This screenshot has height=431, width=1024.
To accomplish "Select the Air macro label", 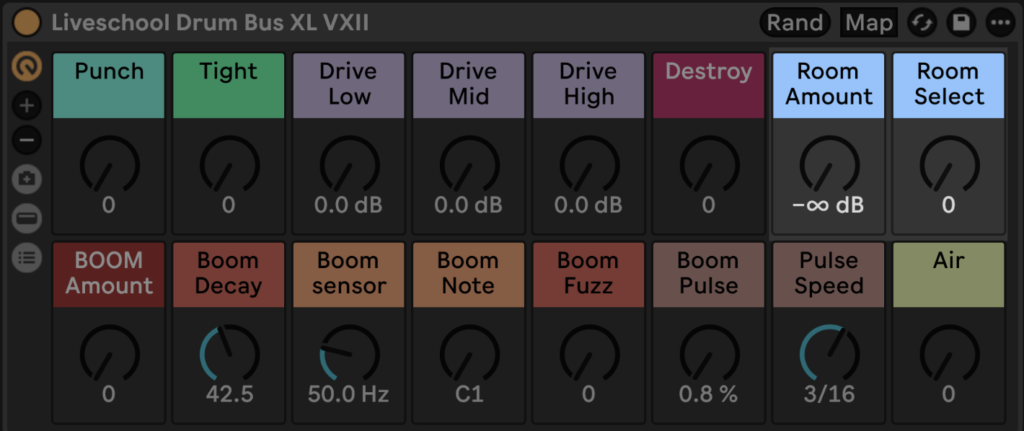I will click(949, 275).
